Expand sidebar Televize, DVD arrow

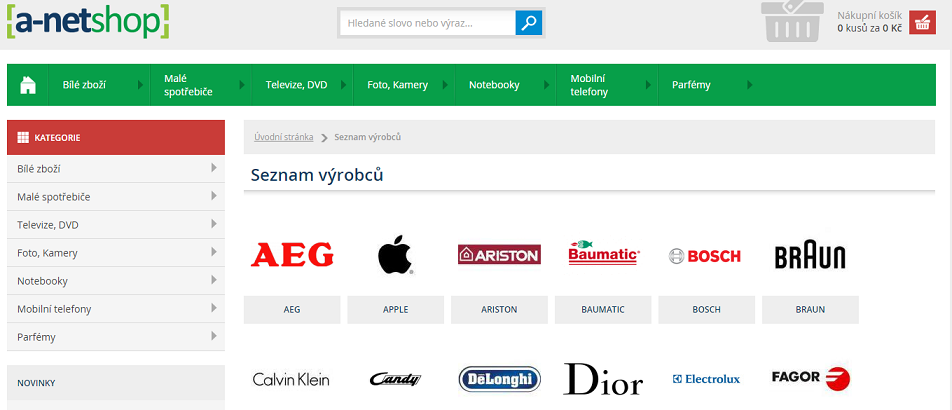214,224
